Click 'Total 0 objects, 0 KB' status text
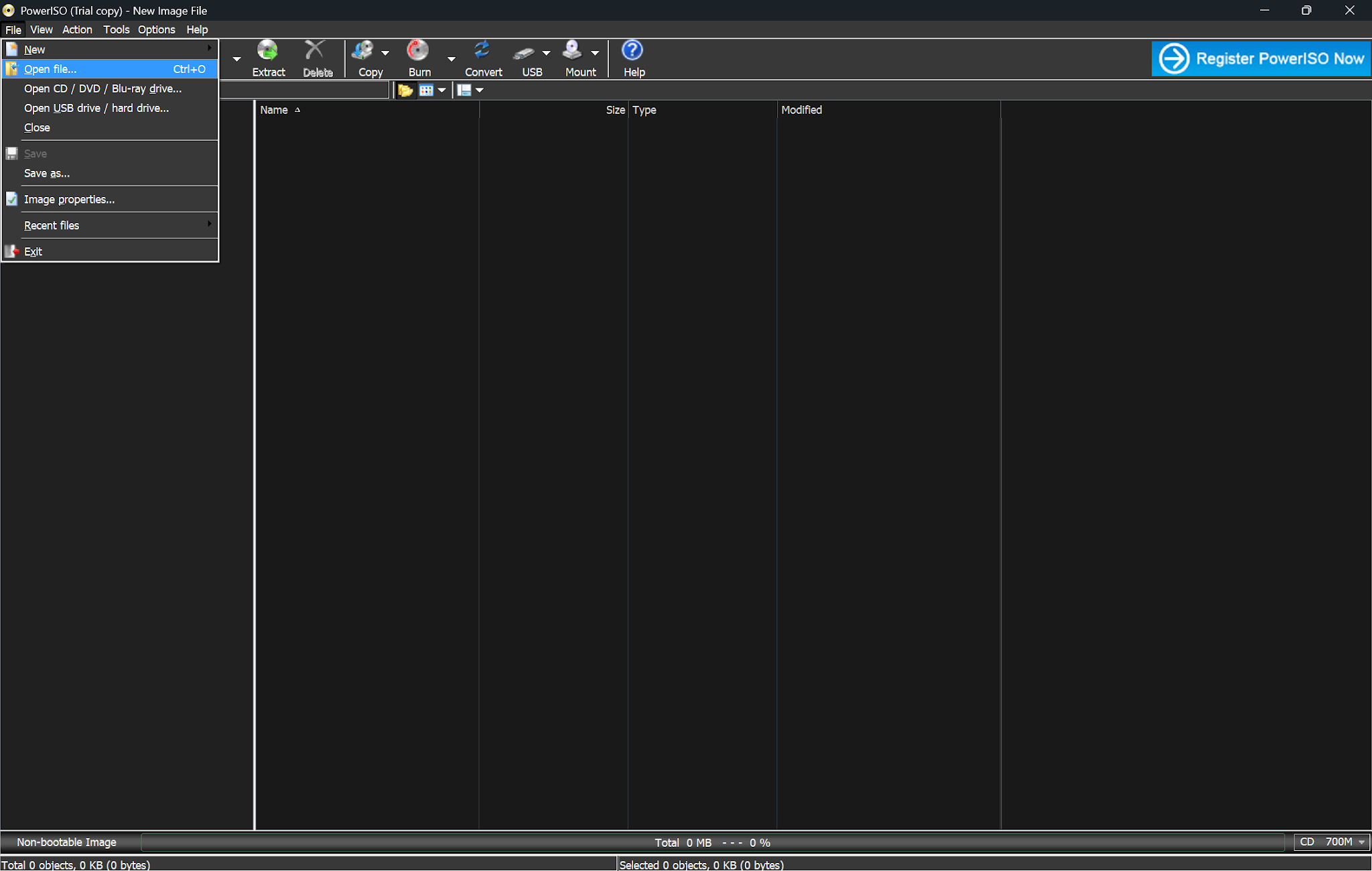This screenshot has height=871, width=1372. tap(75, 864)
